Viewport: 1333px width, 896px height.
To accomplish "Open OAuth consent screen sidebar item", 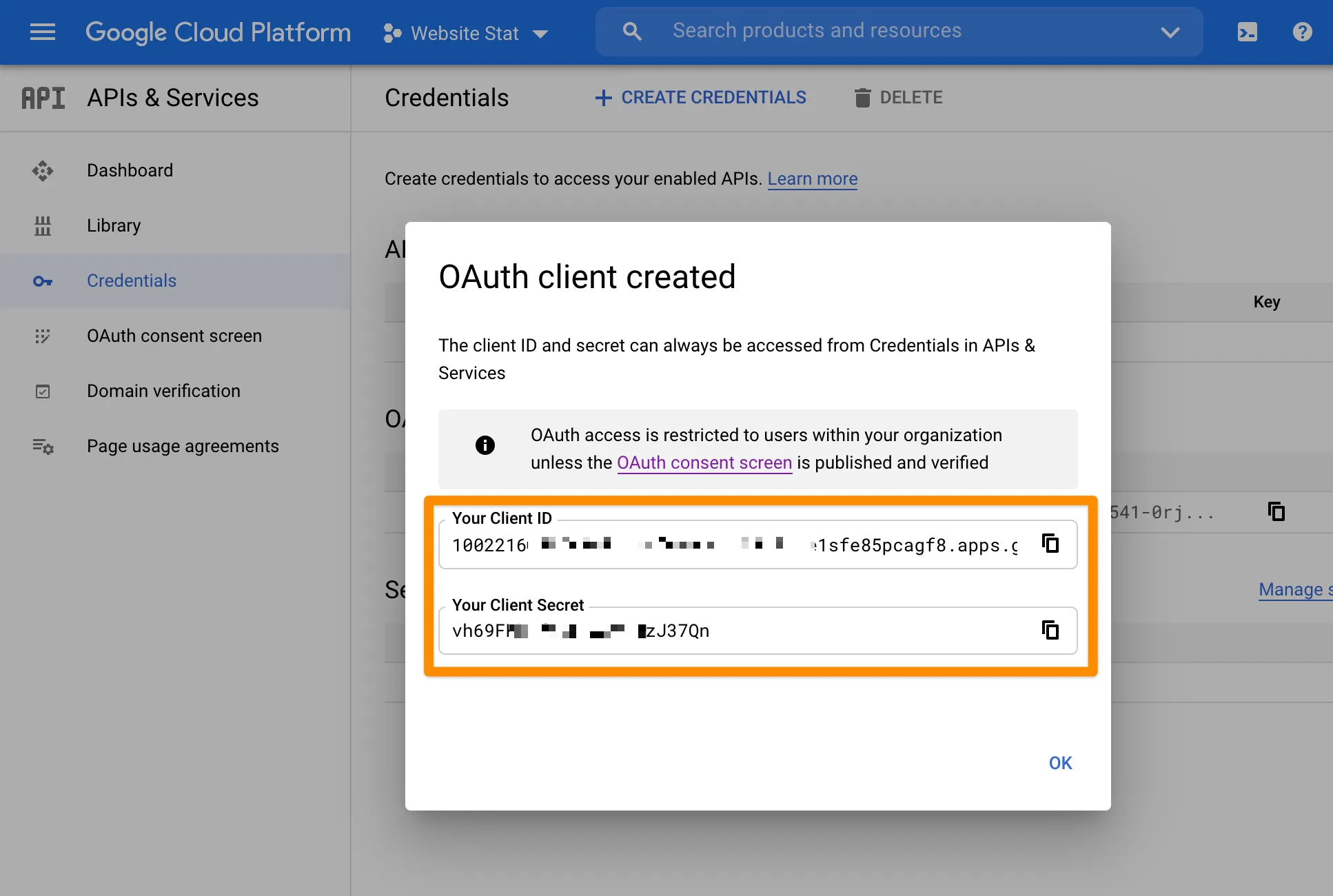I will point(175,336).
